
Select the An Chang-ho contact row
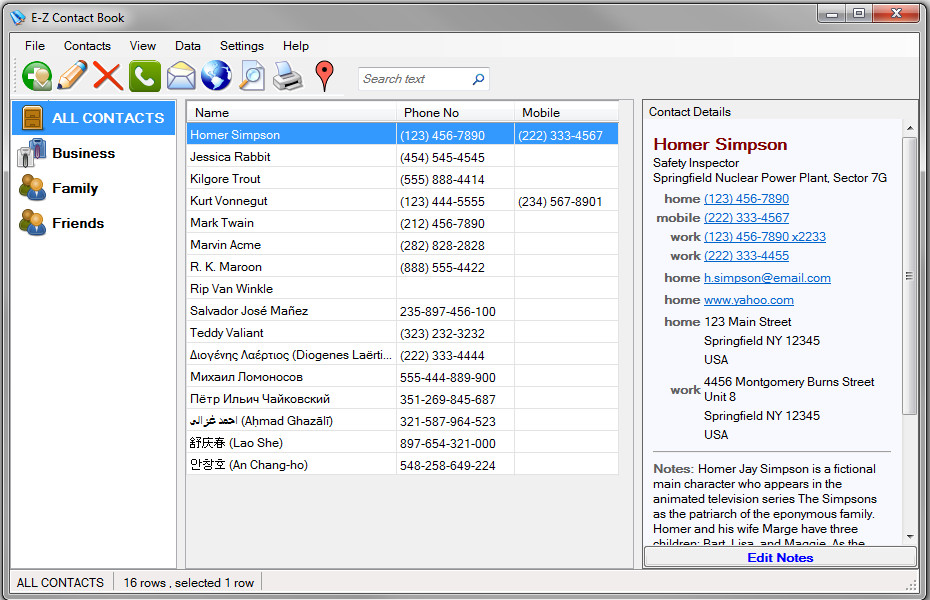[402, 464]
